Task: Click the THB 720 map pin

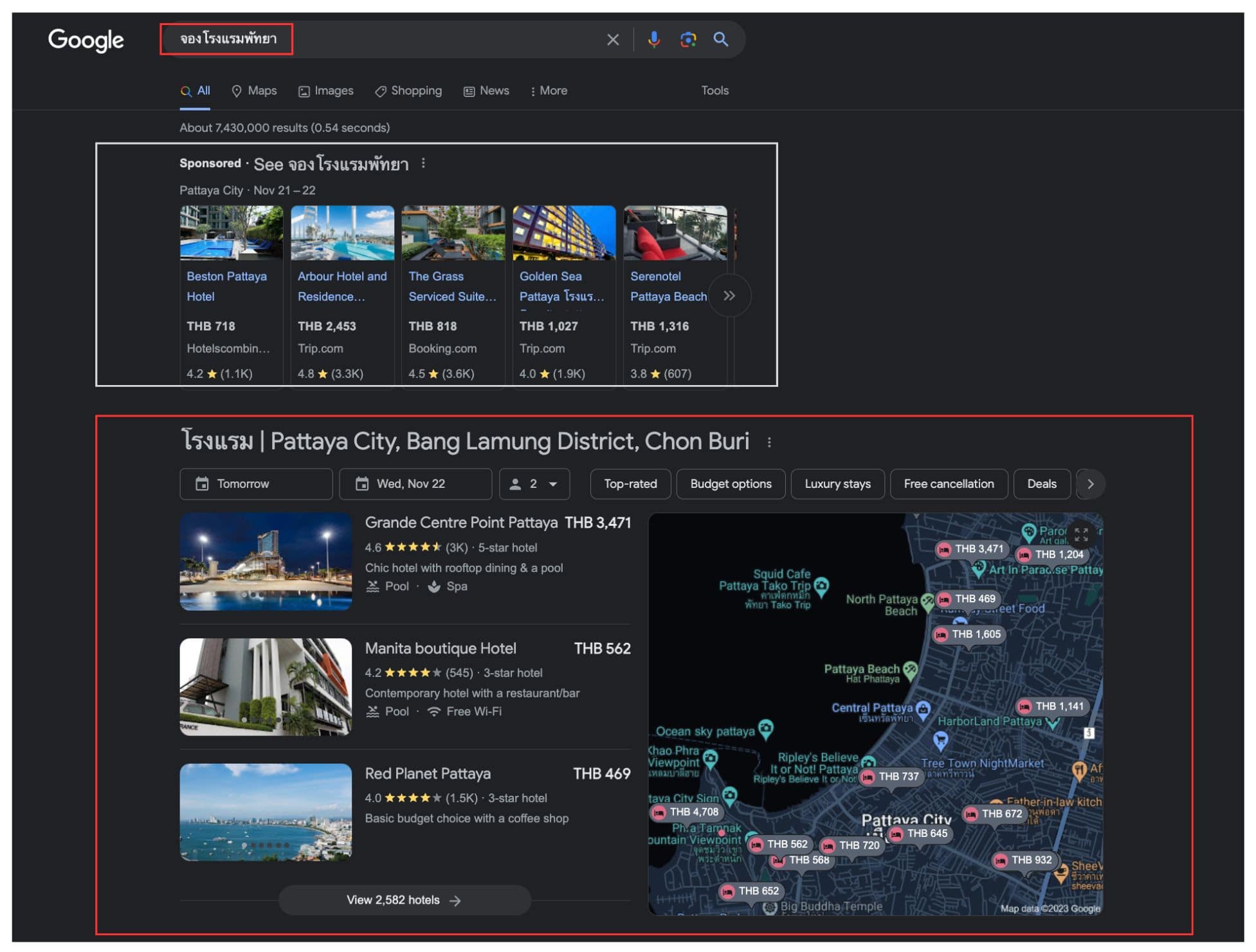Action: pyautogui.click(x=851, y=846)
